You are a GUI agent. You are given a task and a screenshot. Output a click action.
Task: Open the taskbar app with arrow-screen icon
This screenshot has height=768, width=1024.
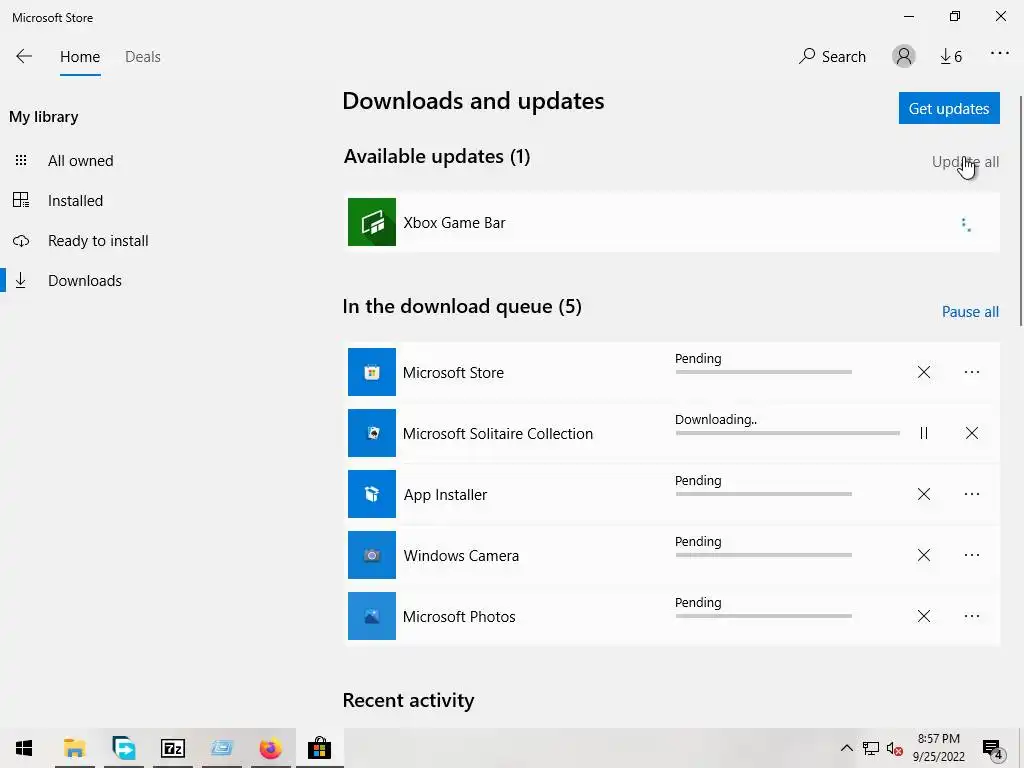point(123,748)
